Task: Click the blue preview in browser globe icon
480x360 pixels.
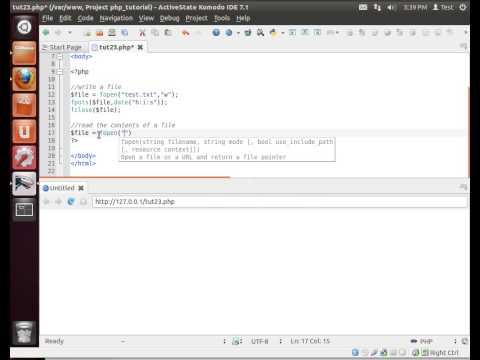Action: 216,32
